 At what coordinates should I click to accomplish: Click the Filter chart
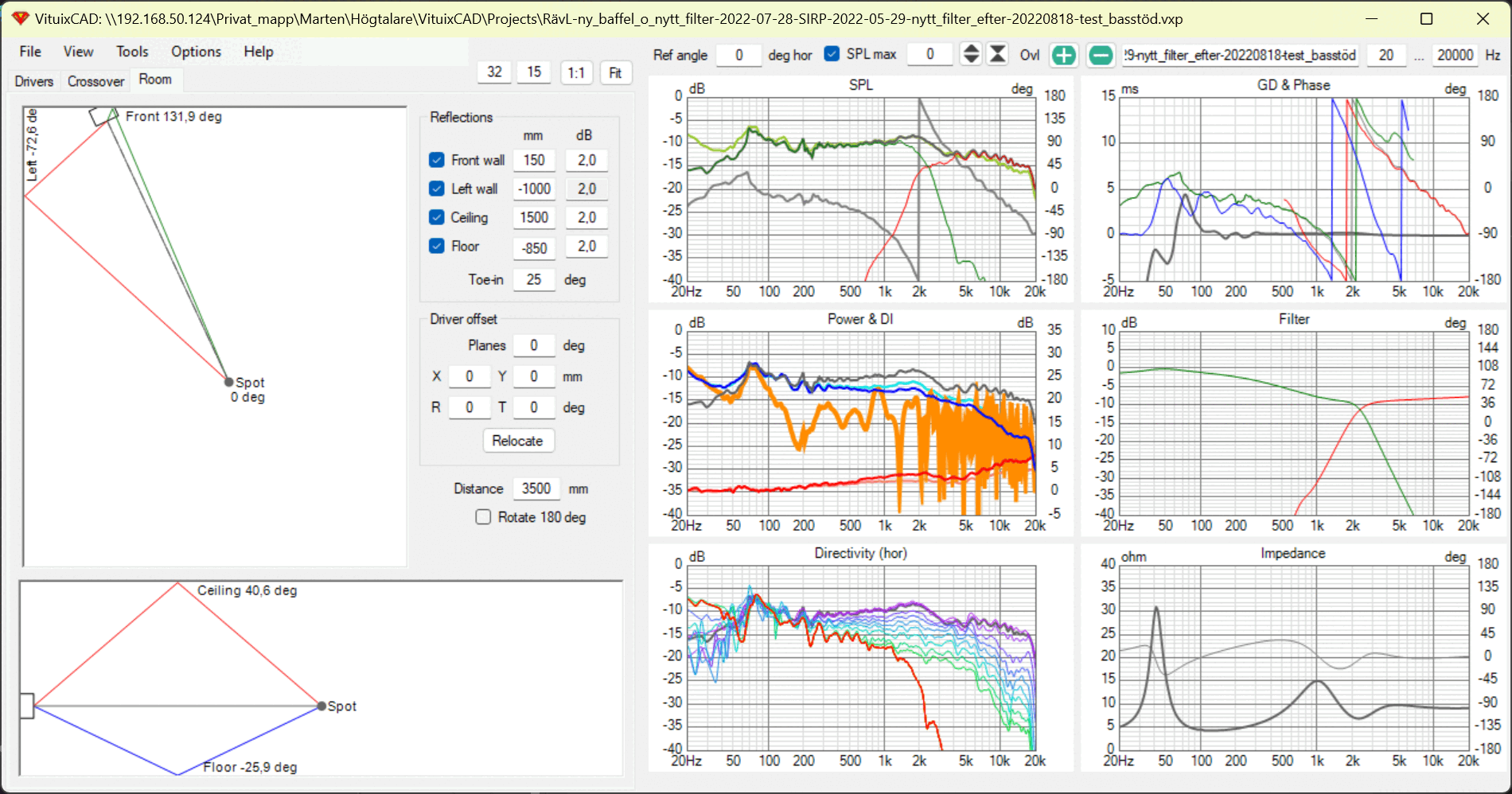[x=1293, y=423]
